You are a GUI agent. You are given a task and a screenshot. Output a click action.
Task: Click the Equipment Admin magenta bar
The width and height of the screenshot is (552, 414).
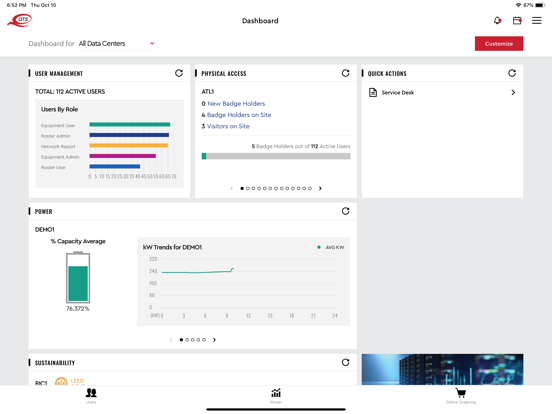123,156
